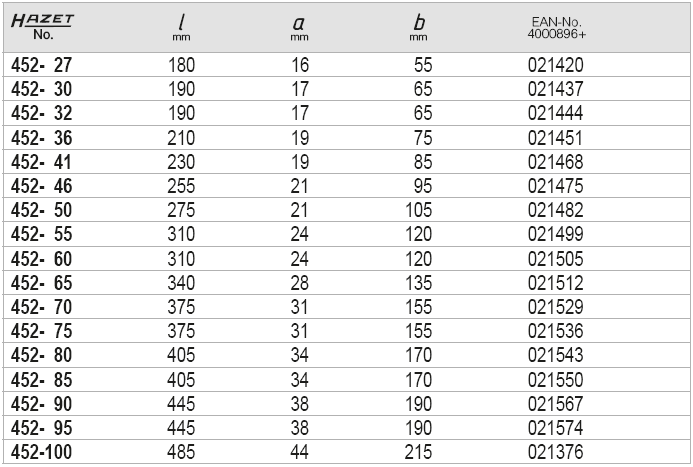Click EAN number 021529
This screenshot has width=693, height=467.
click(556, 307)
